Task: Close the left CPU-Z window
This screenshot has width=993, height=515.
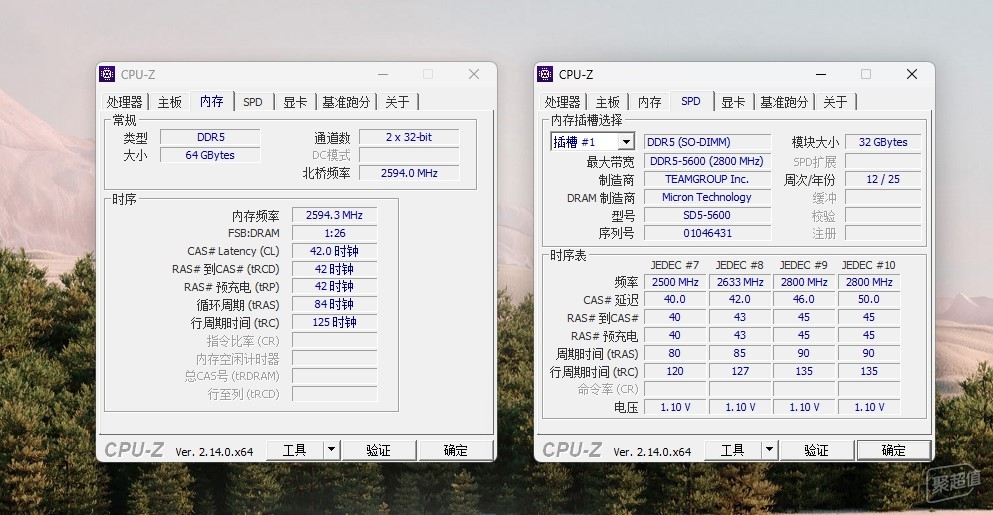Action: point(474,74)
